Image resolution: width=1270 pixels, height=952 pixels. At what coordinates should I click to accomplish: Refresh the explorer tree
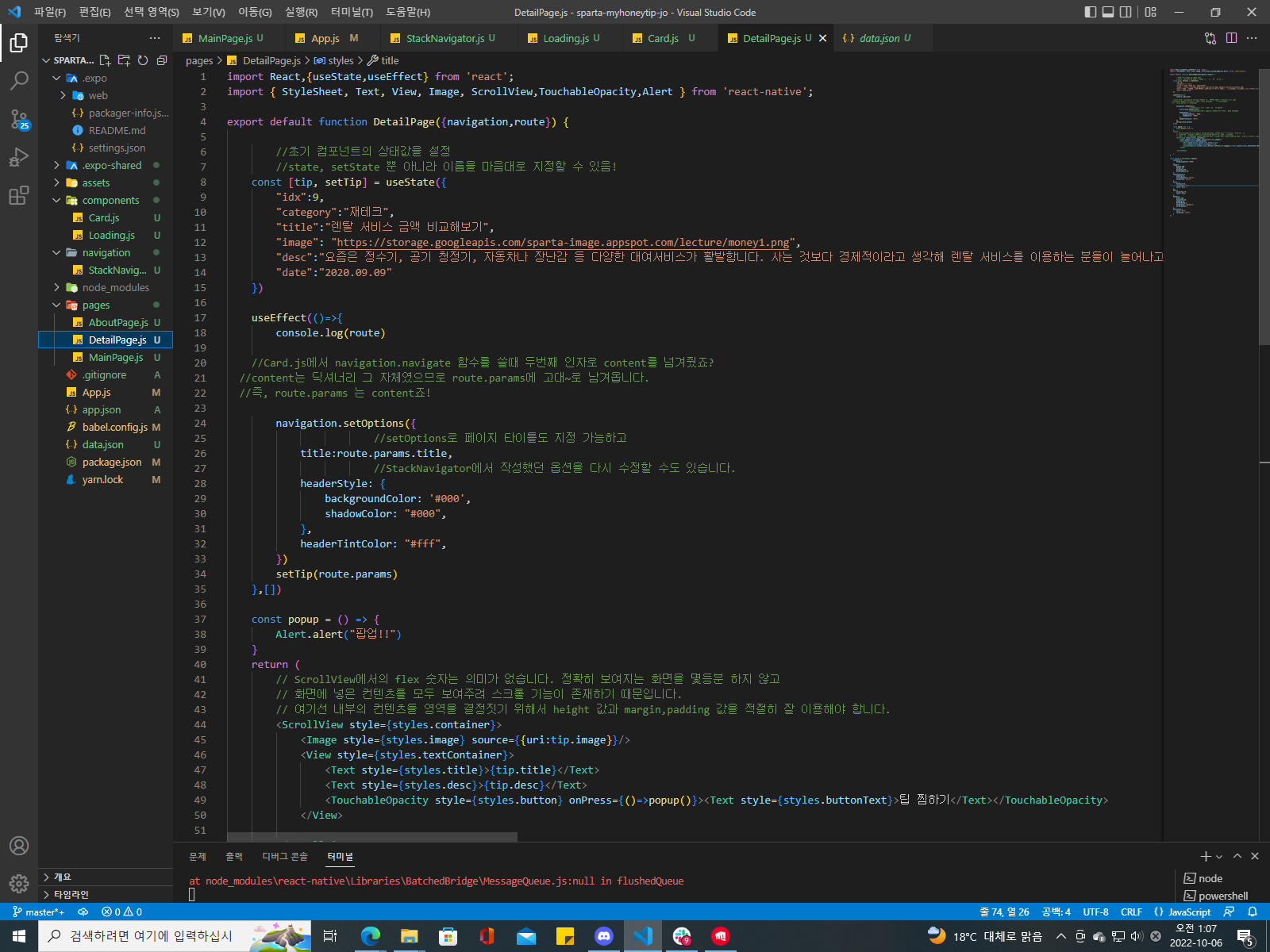[143, 60]
